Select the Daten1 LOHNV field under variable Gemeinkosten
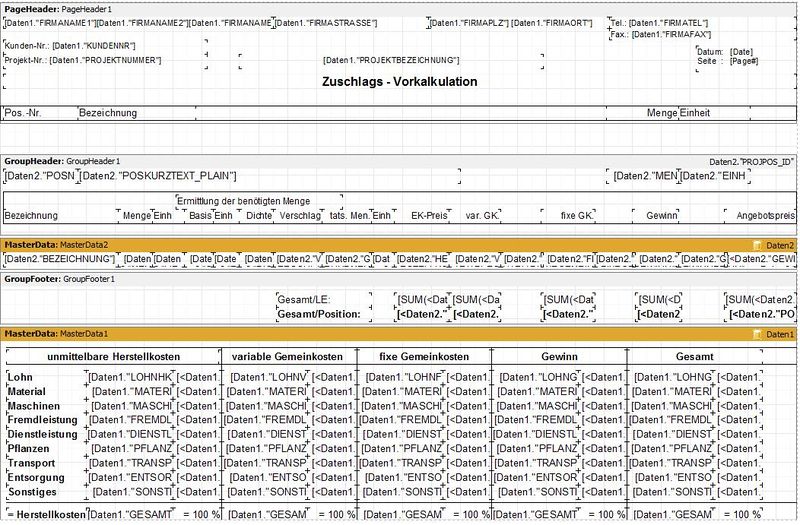The width and height of the screenshot is (800, 525). pyautogui.click(x=269, y=378)
